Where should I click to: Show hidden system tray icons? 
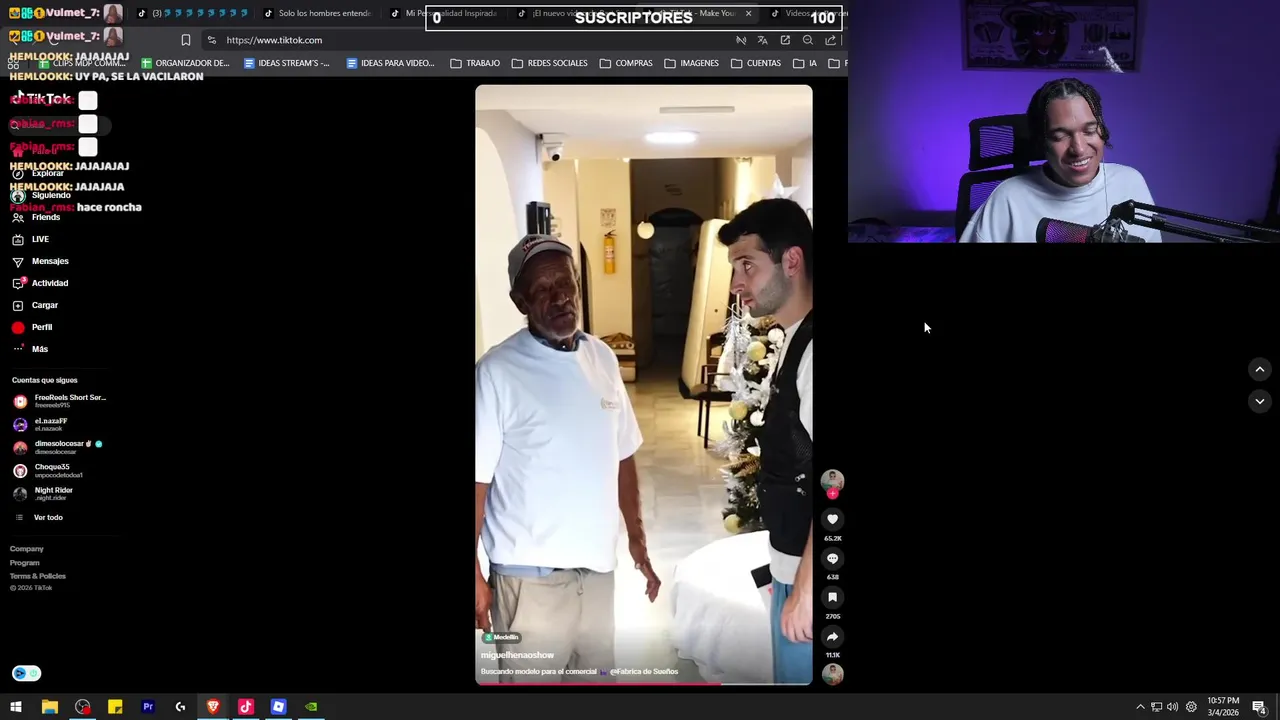[1140, 707]
